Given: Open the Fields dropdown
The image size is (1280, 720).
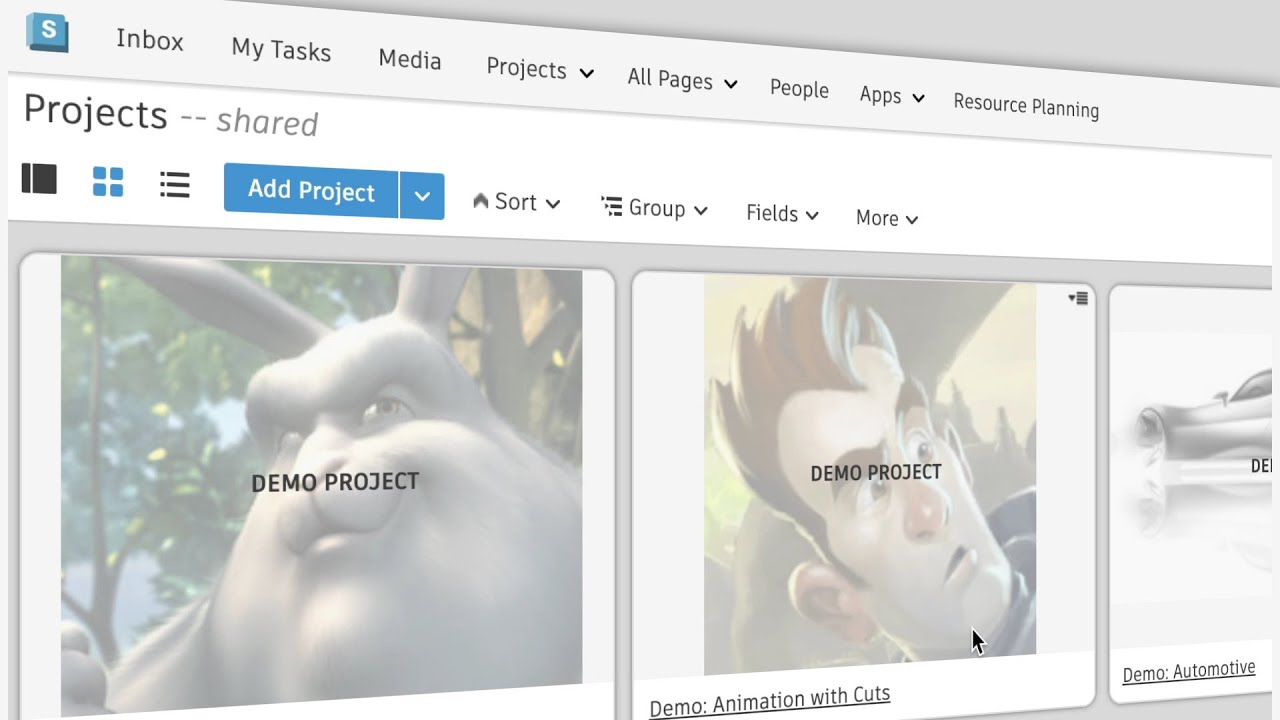Looking at the screenshot, I should [x=782, y=213].
